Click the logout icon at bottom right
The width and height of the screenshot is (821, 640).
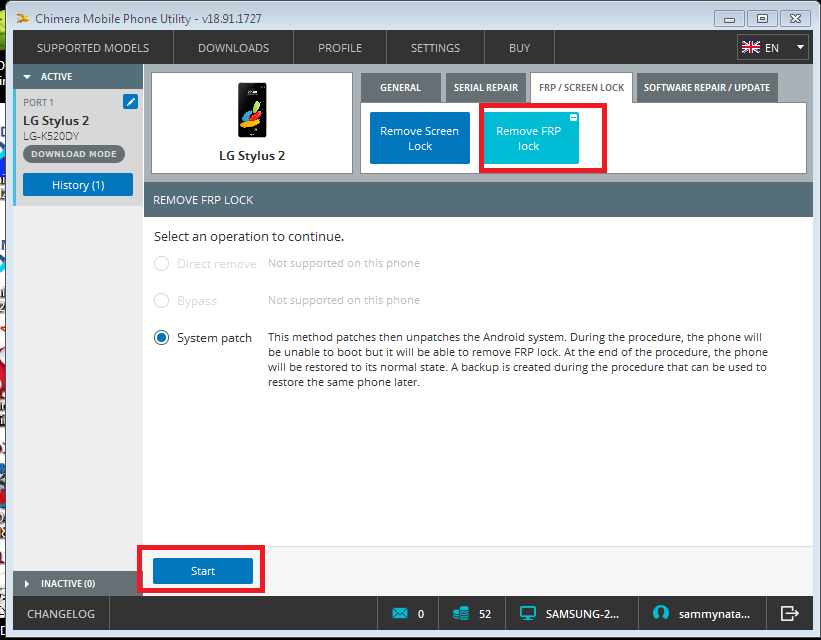click(790, 613)
